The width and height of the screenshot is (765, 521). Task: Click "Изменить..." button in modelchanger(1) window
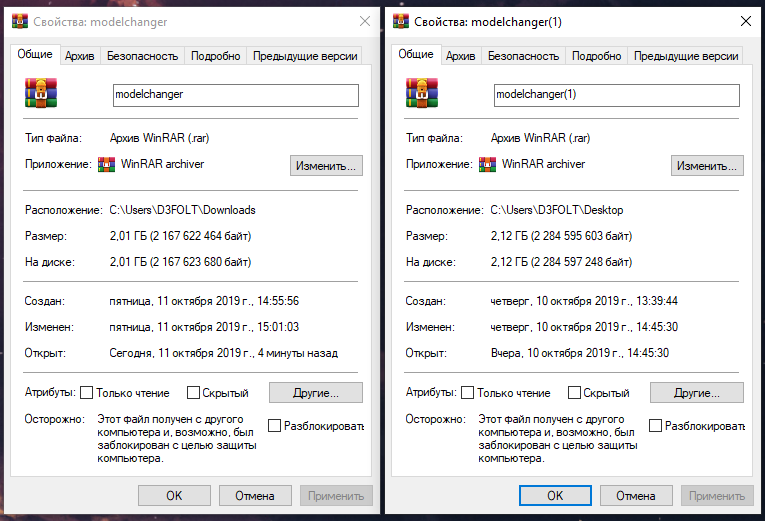[x=707, y=166]
